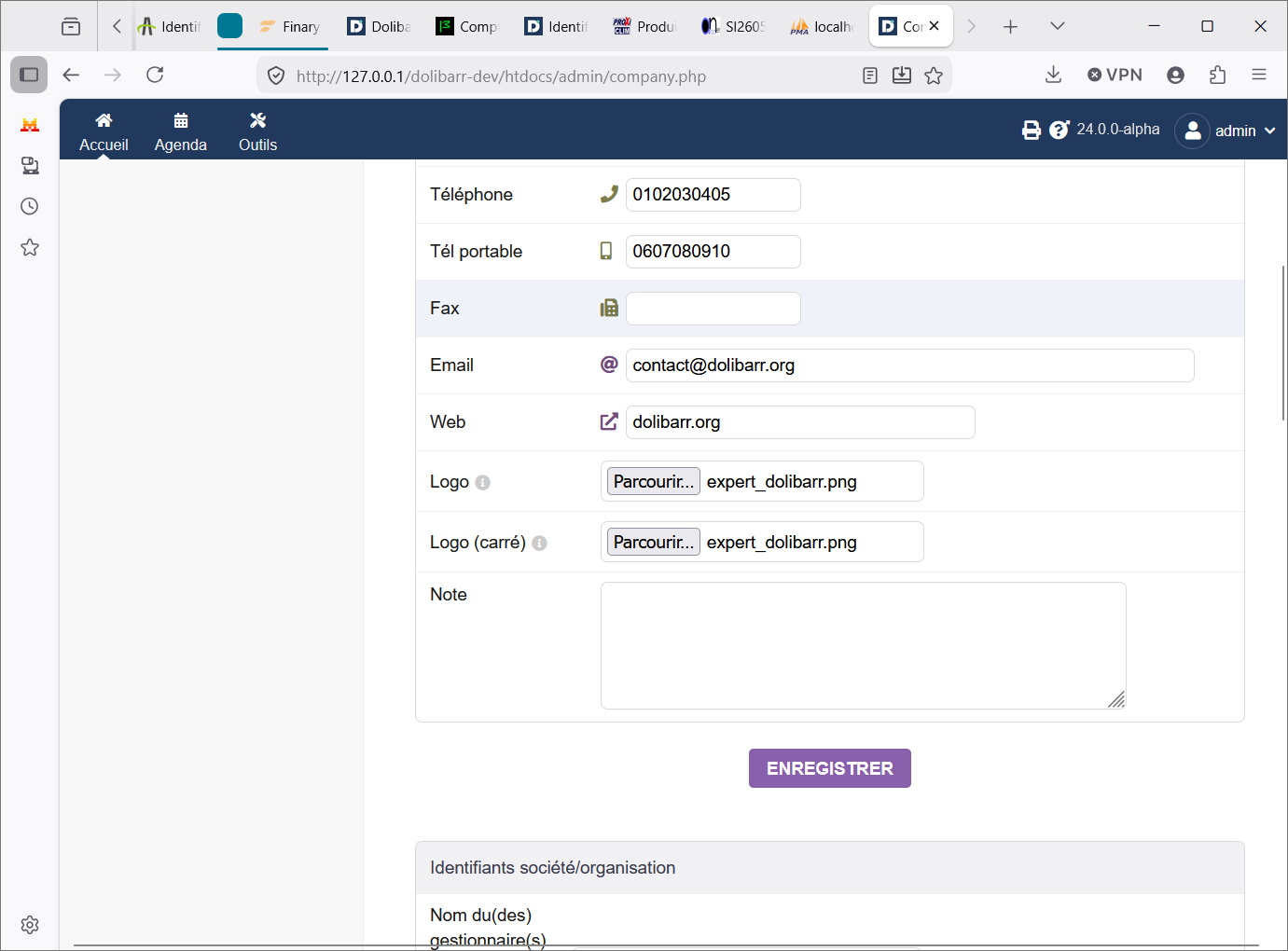Viewport: 1288px width, 951px height.
Task: Switch to the localhost phpMyAdmin tab
Action: pyautogui.click(x=821, y=26)
